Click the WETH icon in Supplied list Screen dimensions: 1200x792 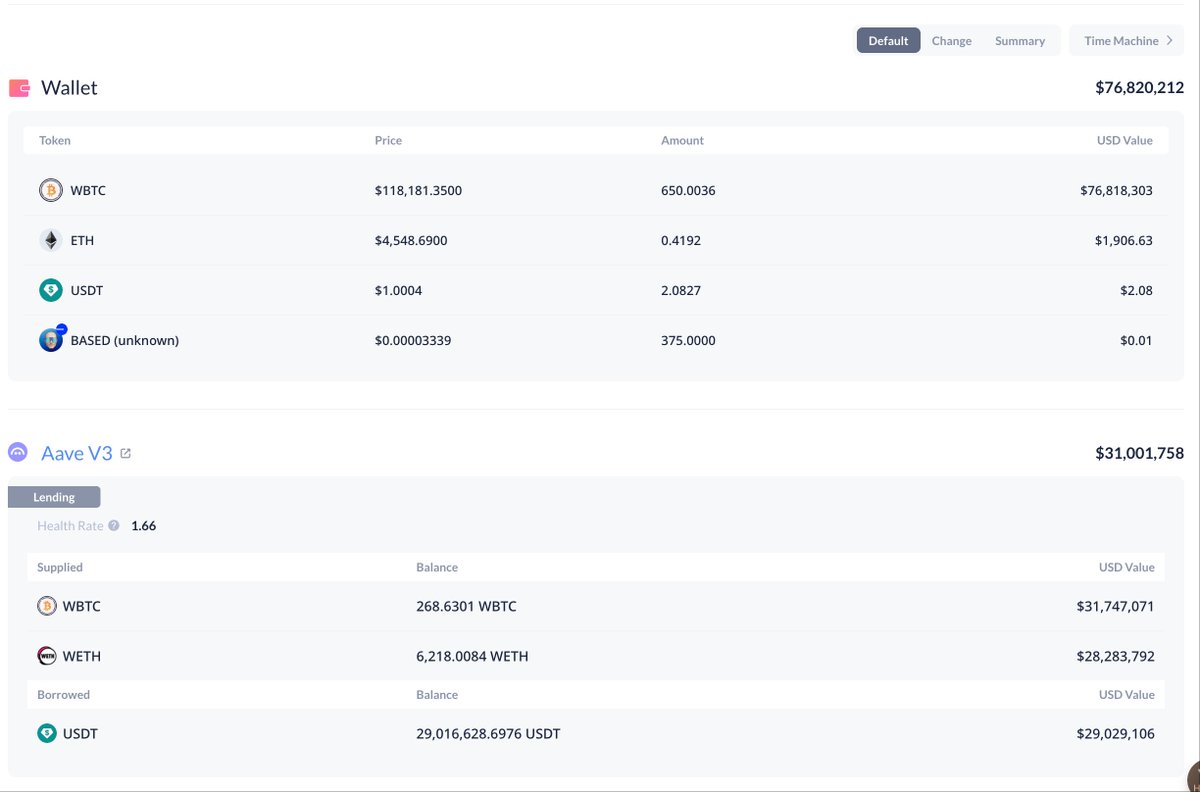(x=47, y=656)
